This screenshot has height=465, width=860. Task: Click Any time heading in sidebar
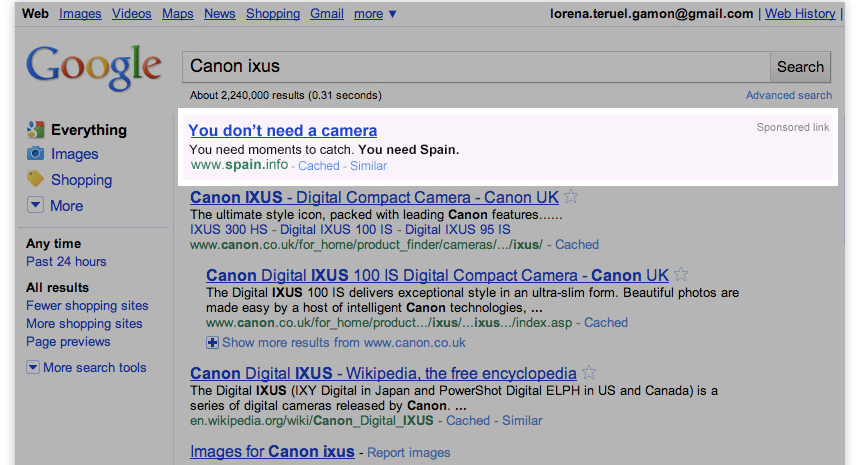pos(54,243)
